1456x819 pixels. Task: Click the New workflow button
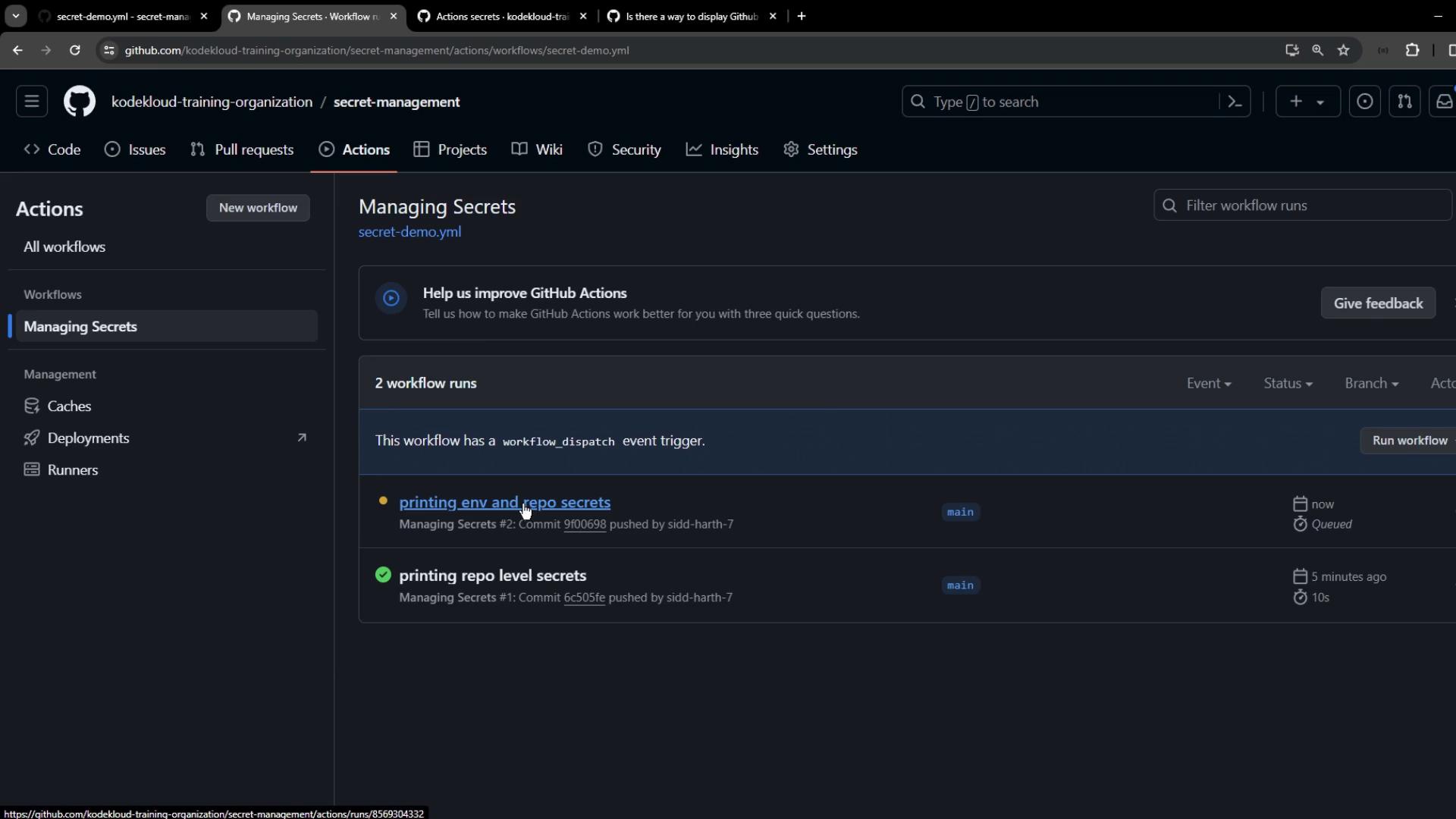(x=258, y=208)
